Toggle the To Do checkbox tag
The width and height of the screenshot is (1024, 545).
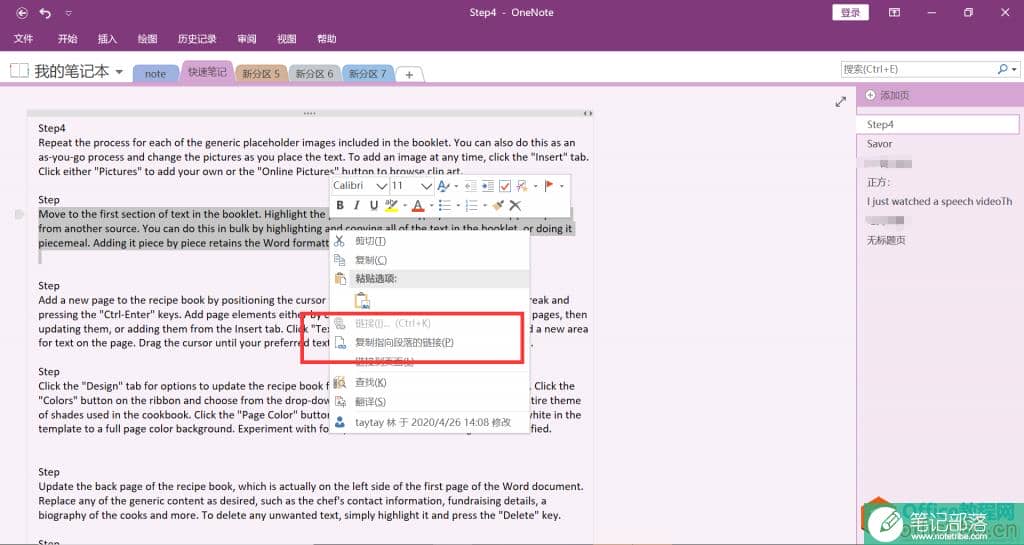pyautogui.click(x=505, y=186)
